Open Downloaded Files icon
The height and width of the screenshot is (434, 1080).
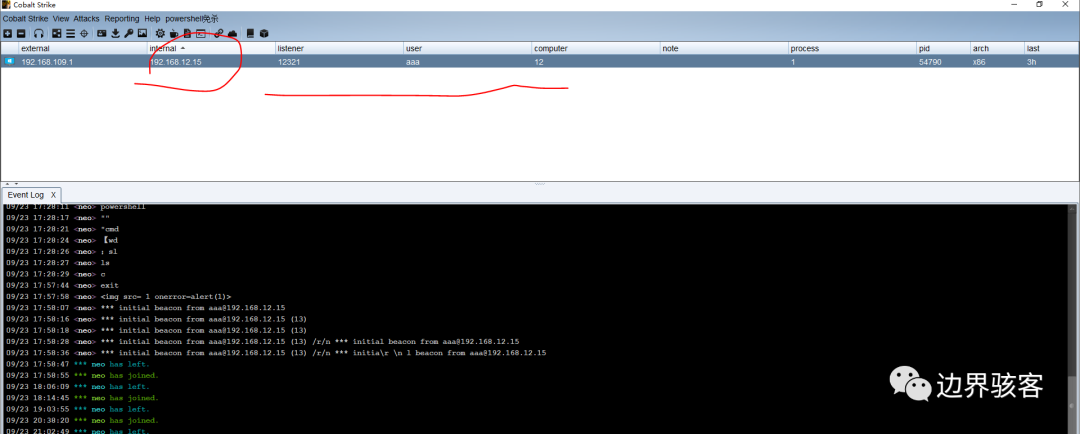[115, 33]
